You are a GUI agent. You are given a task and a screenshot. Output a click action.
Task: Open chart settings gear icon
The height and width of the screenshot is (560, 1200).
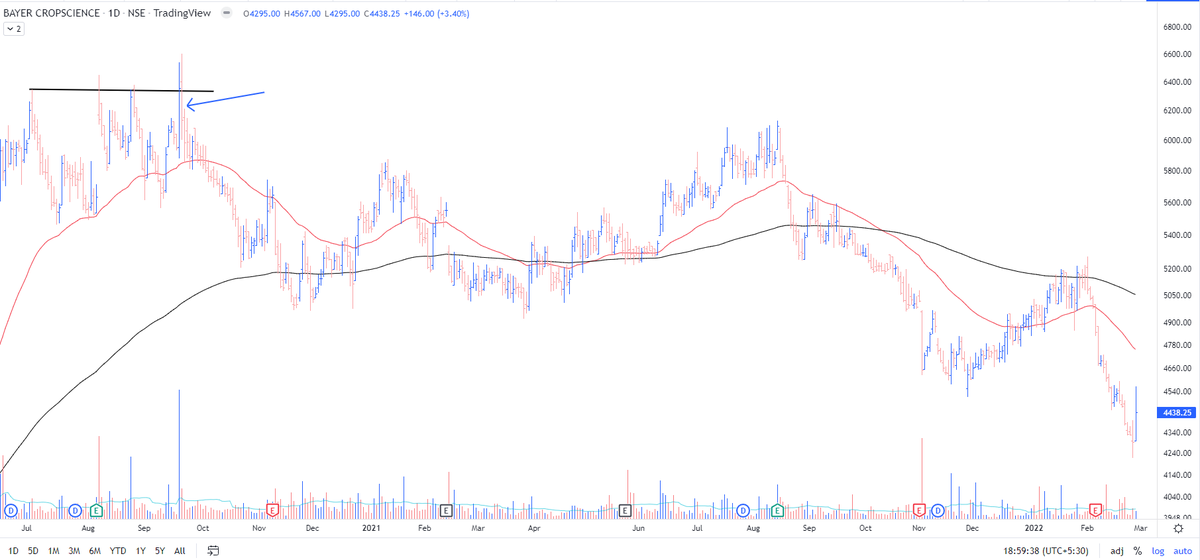tap(1178, 528)
